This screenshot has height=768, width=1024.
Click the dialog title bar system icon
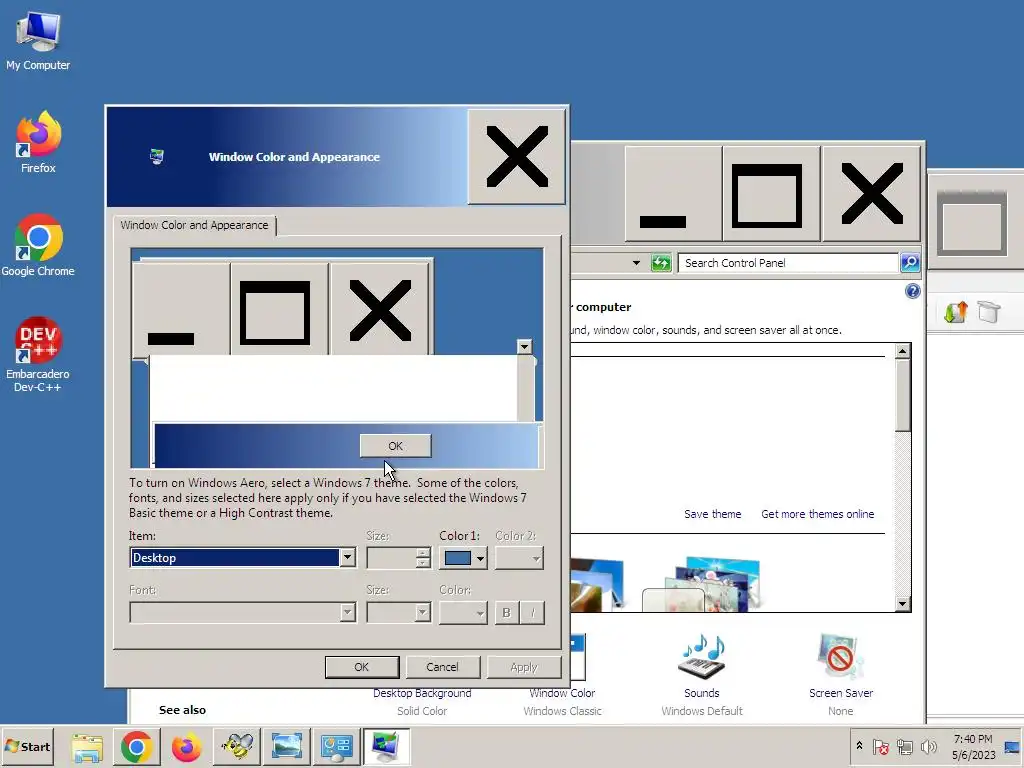point(157,157)
